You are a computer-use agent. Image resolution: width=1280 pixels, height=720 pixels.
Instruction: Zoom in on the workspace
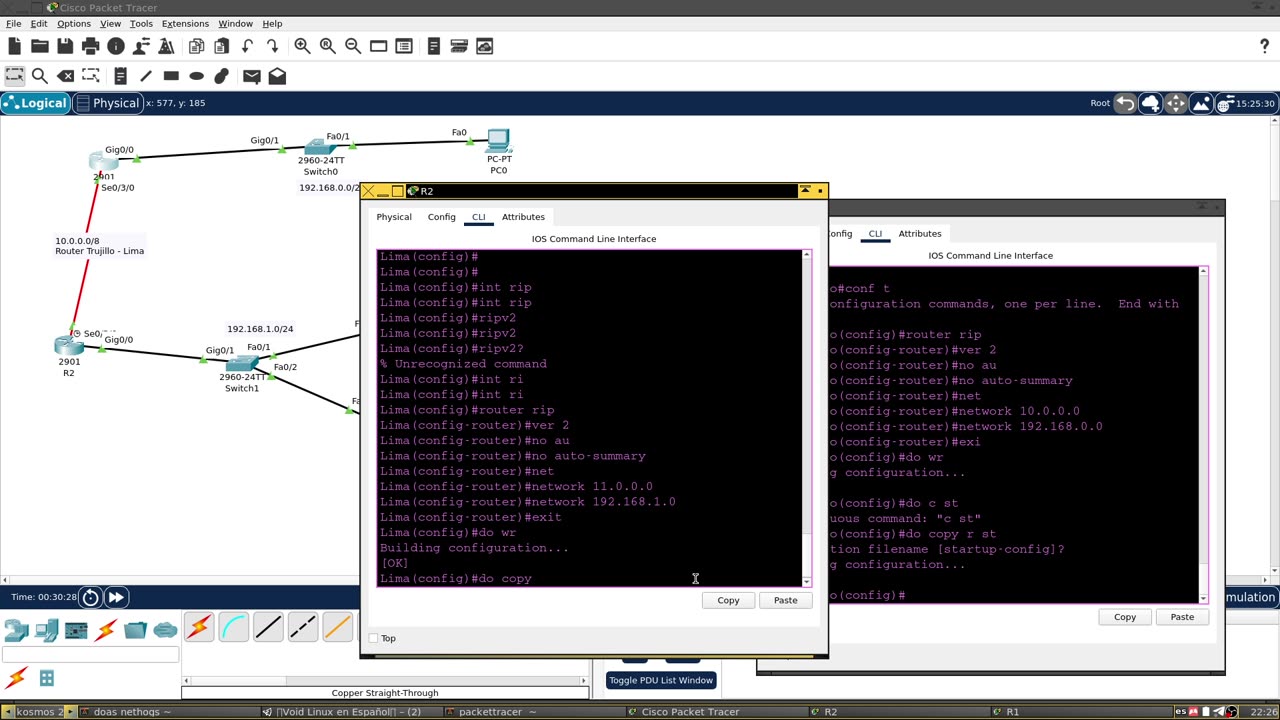(x=302, y=46)
